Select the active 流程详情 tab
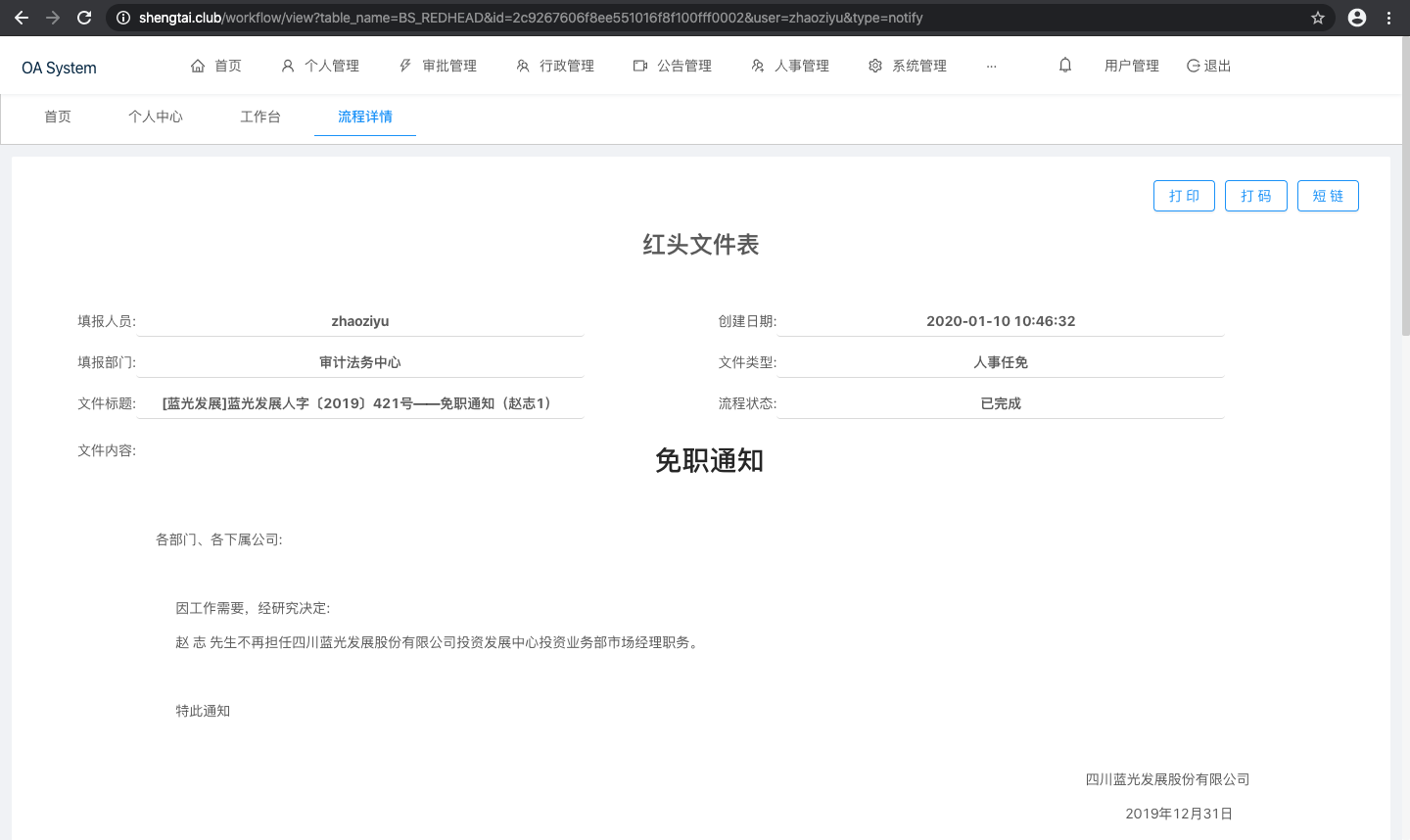 point(364,116)
